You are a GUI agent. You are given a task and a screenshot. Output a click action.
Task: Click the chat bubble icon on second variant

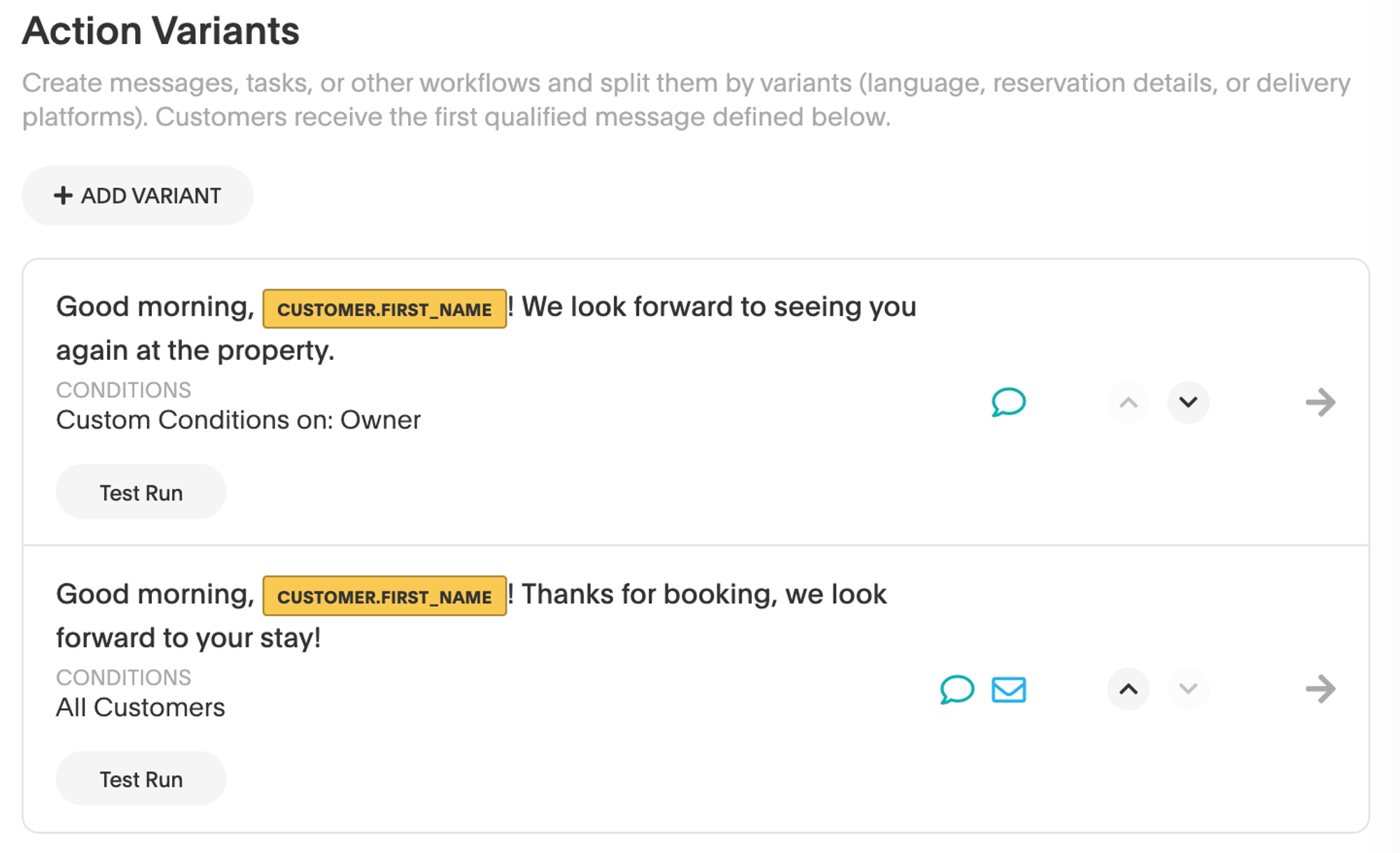pyautogui.click(x=955, y=690)
